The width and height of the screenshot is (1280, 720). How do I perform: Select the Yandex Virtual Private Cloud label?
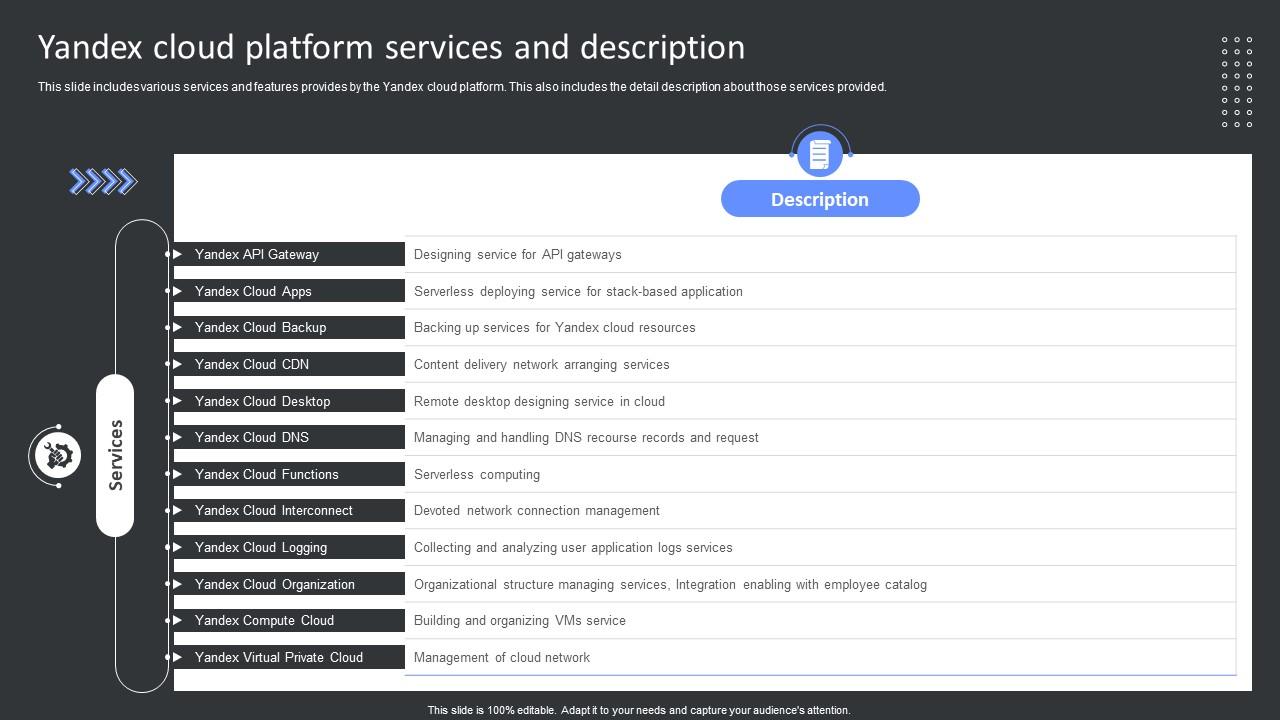point(279,657)
